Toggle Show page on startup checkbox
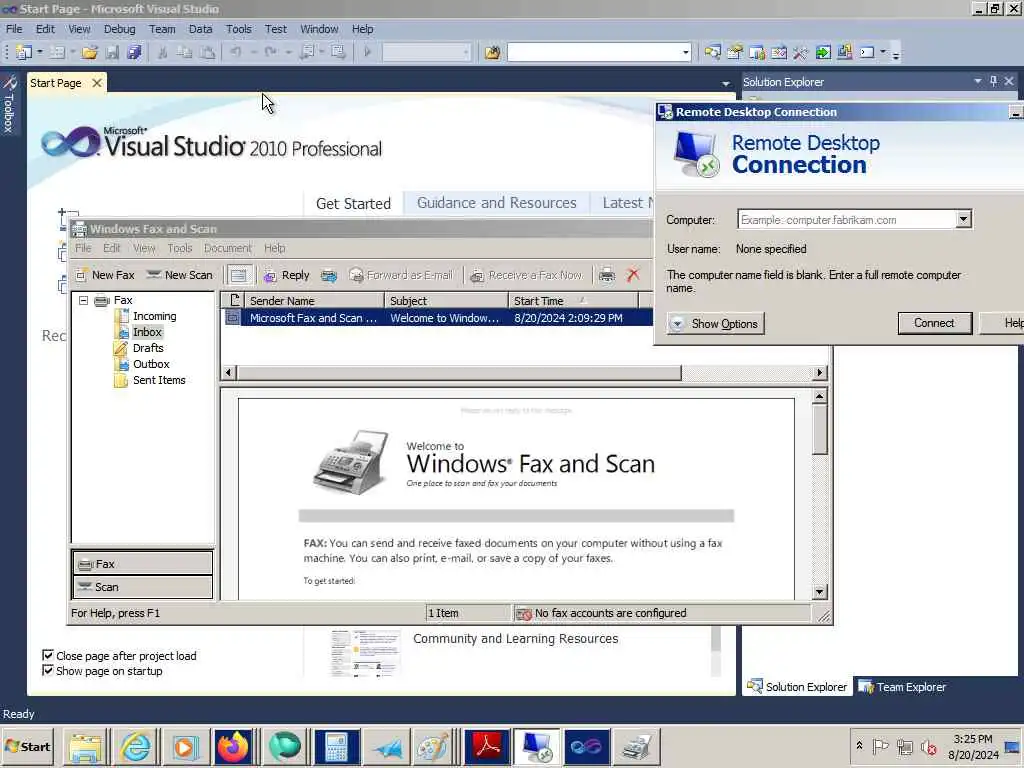The height and width of the screenshot is (768, 1024). click(48, 670)
